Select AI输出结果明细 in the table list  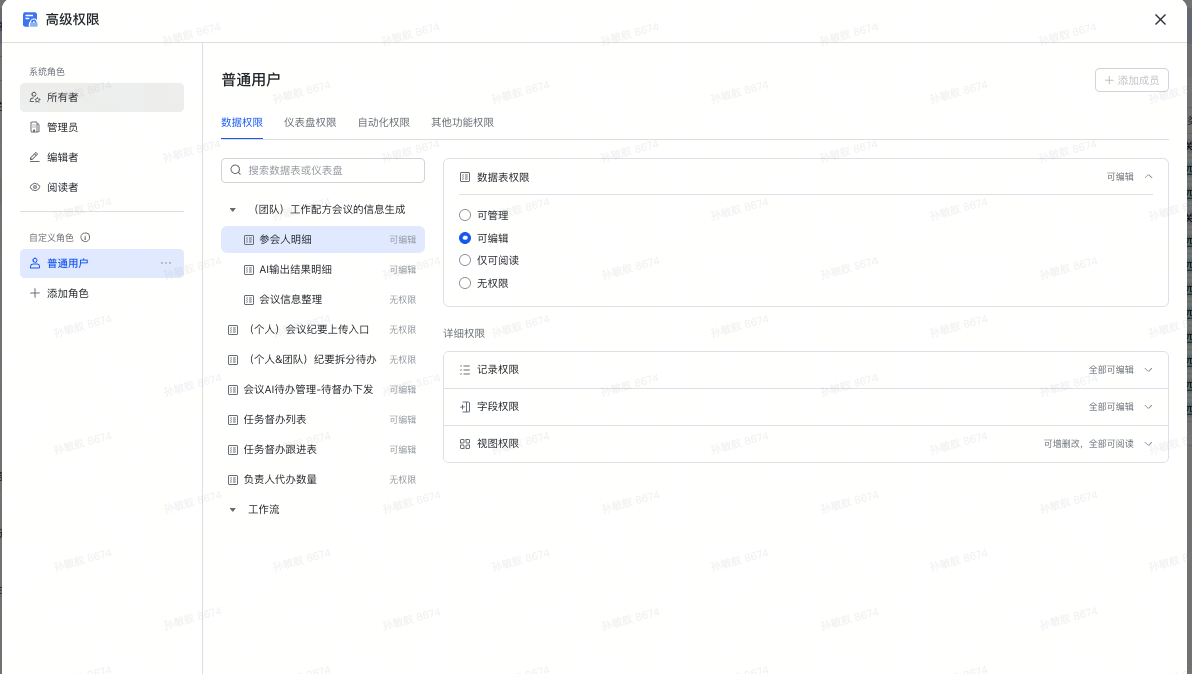[295, 270]
